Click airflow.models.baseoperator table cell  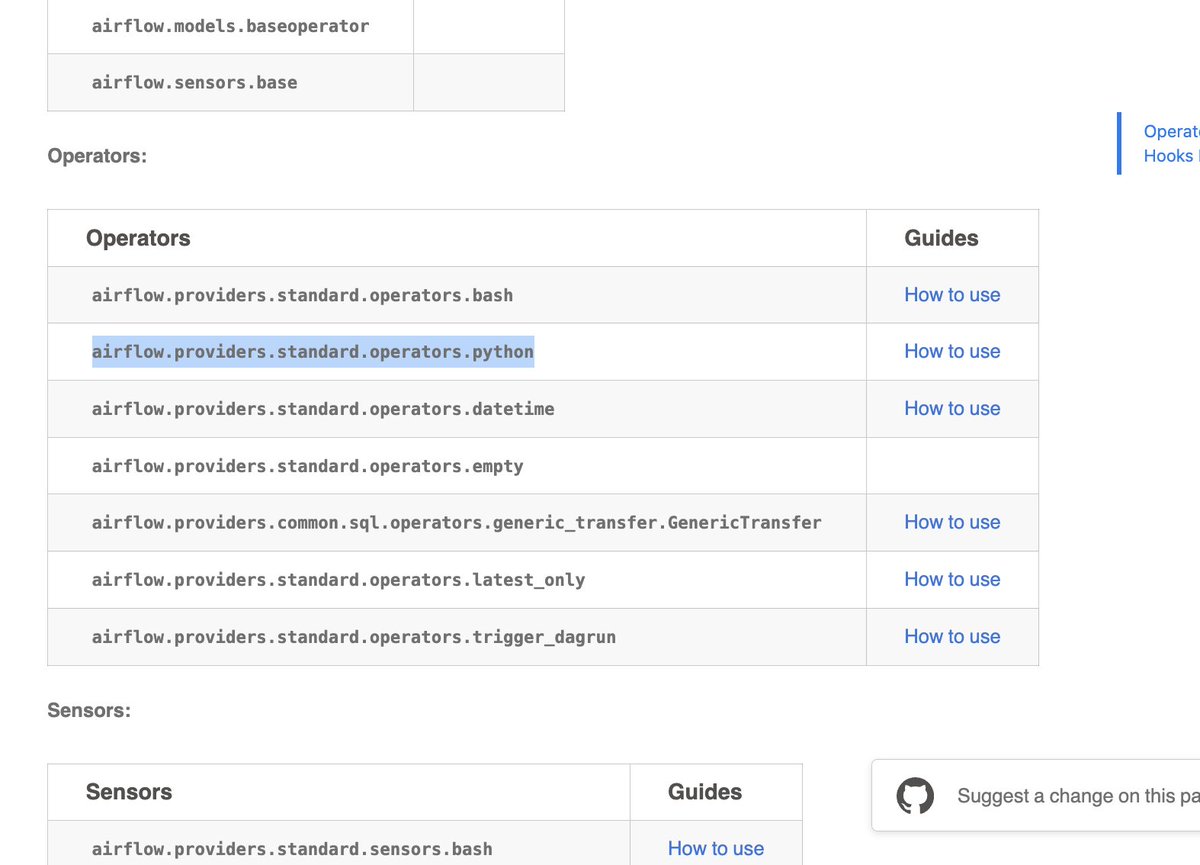tap(230, 26)
